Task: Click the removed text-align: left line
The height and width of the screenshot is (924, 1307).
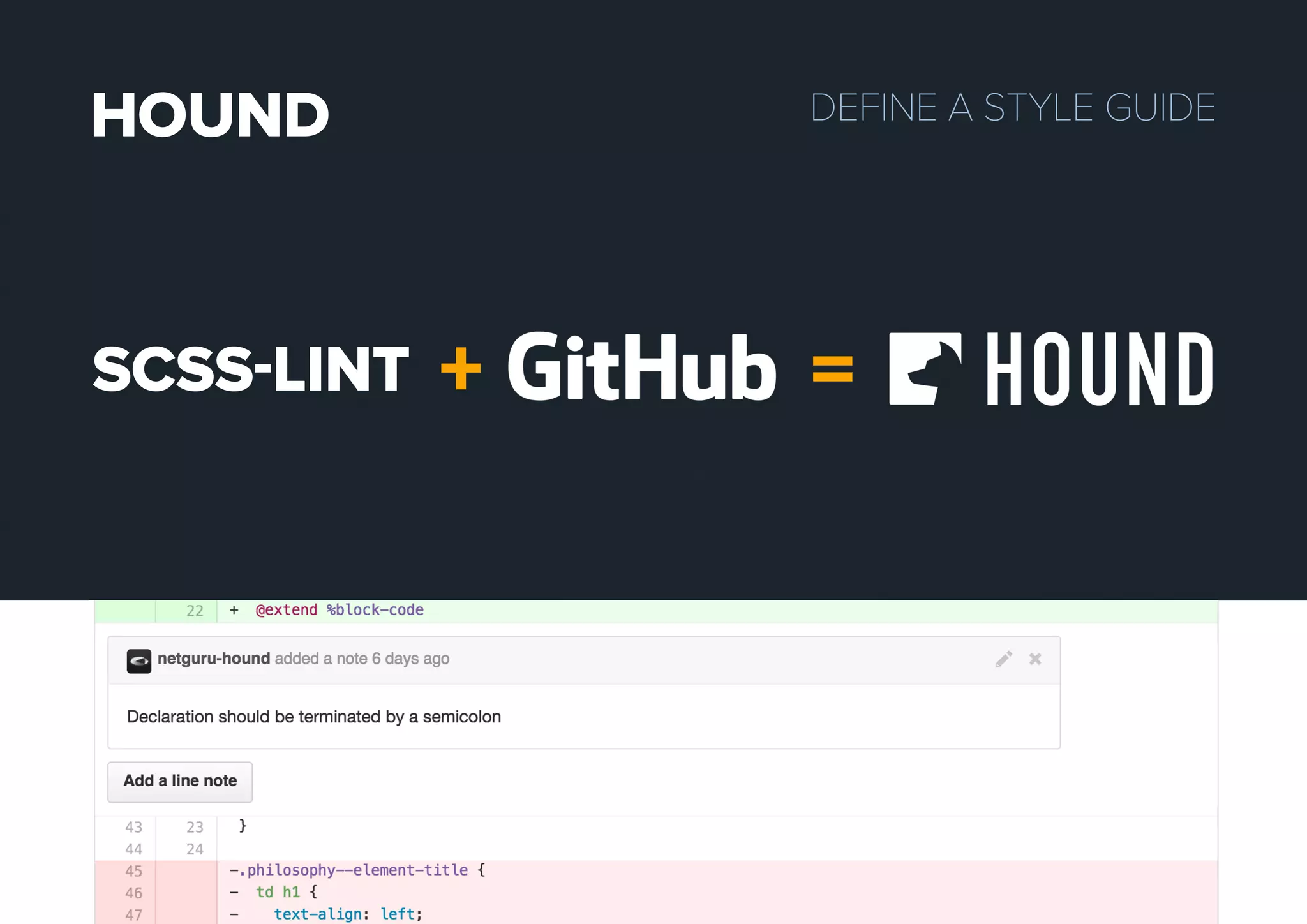Action: pyautogui.click(x=347, y=914)
